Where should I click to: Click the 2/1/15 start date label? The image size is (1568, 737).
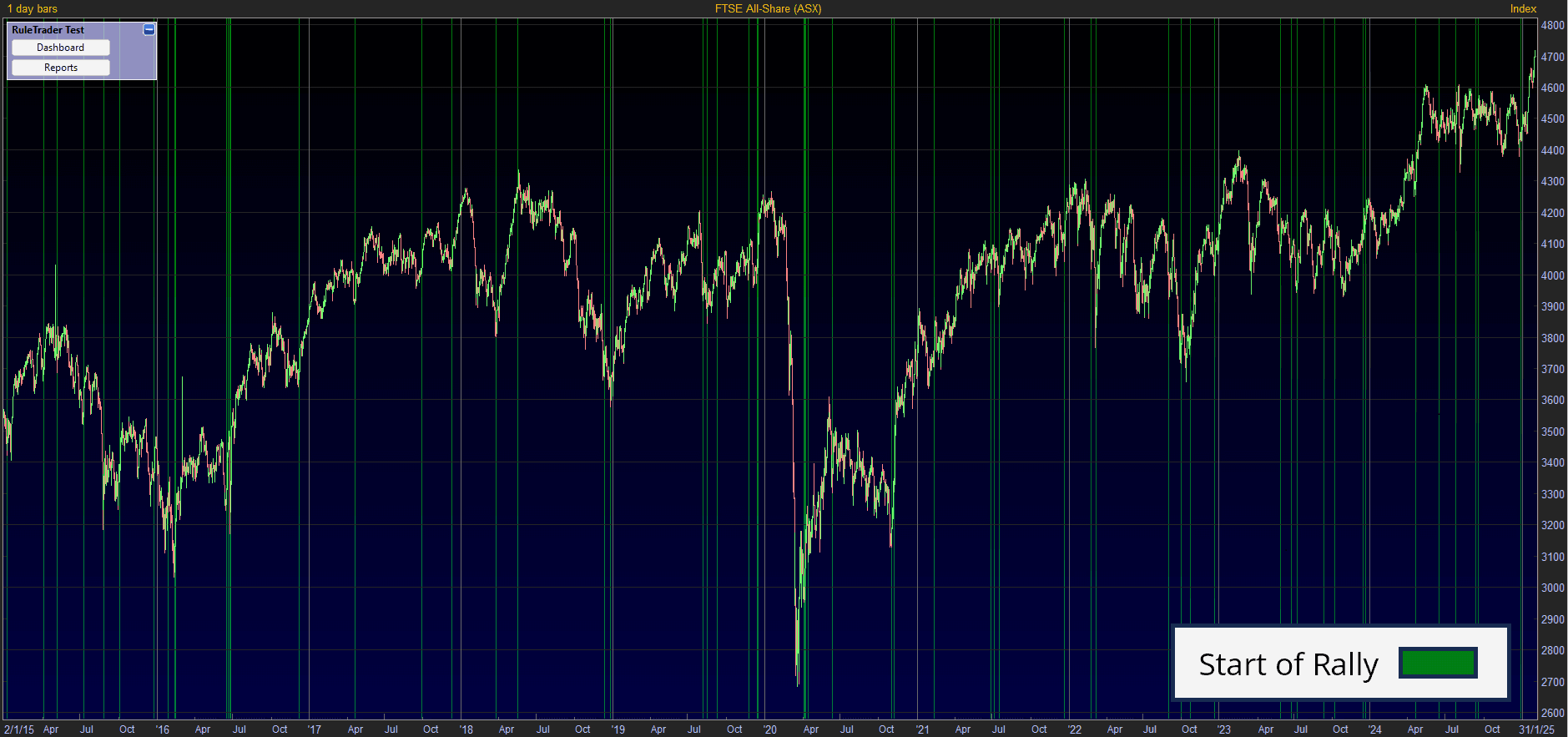click(x=19, y=729)
